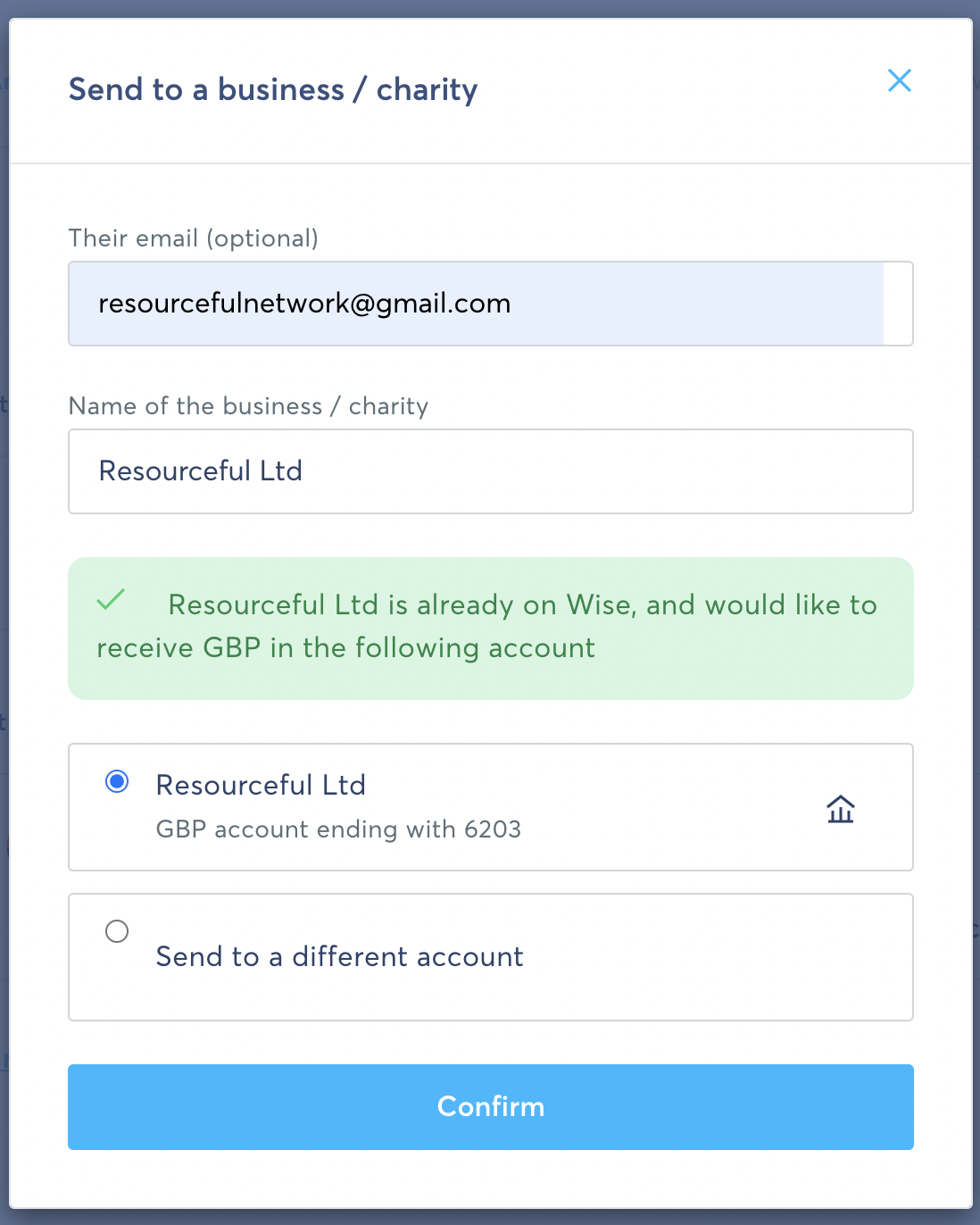Close the Send to business dialog
Image resolution: width=980 pixels, height=1225 pixels.
pyautogui.click(x=899, y=80)
